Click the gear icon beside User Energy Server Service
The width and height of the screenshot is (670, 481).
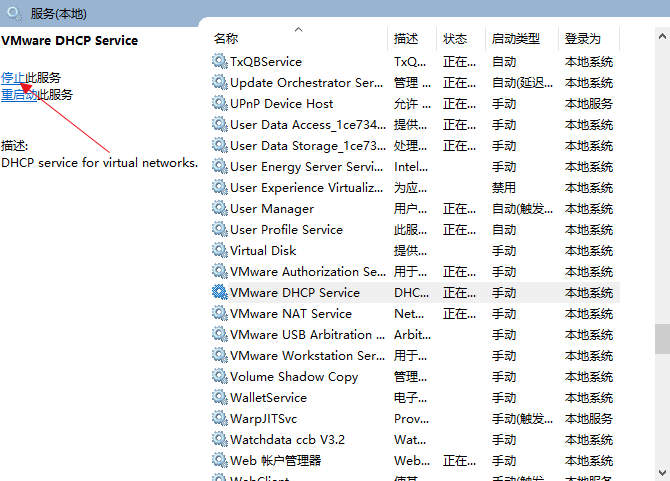(220, 166)
